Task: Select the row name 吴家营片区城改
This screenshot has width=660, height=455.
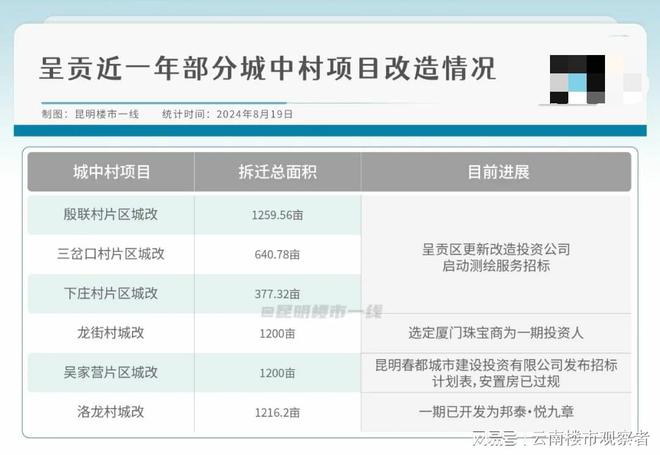Action: (x=111, y=372)
